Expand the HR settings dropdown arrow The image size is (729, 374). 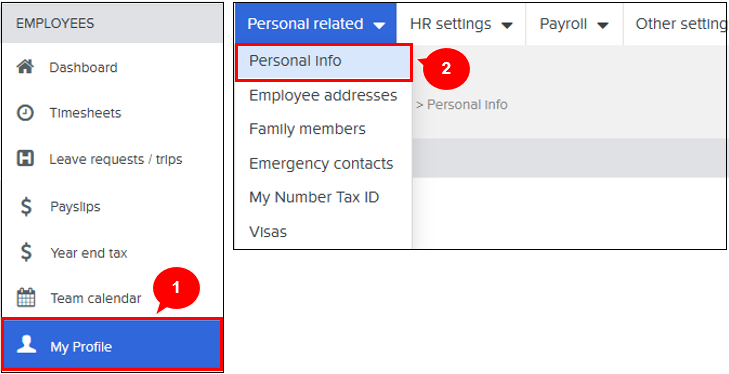(x=507, y=25)
